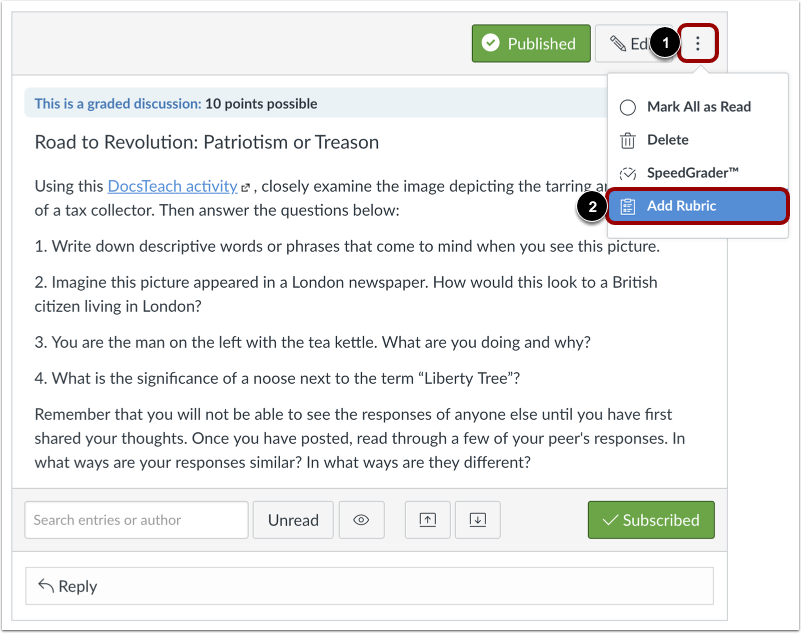The width and height of the screenshot is (801, 633).
Task: Expand replies with the down-arrow icon
Action: point(478,520)
